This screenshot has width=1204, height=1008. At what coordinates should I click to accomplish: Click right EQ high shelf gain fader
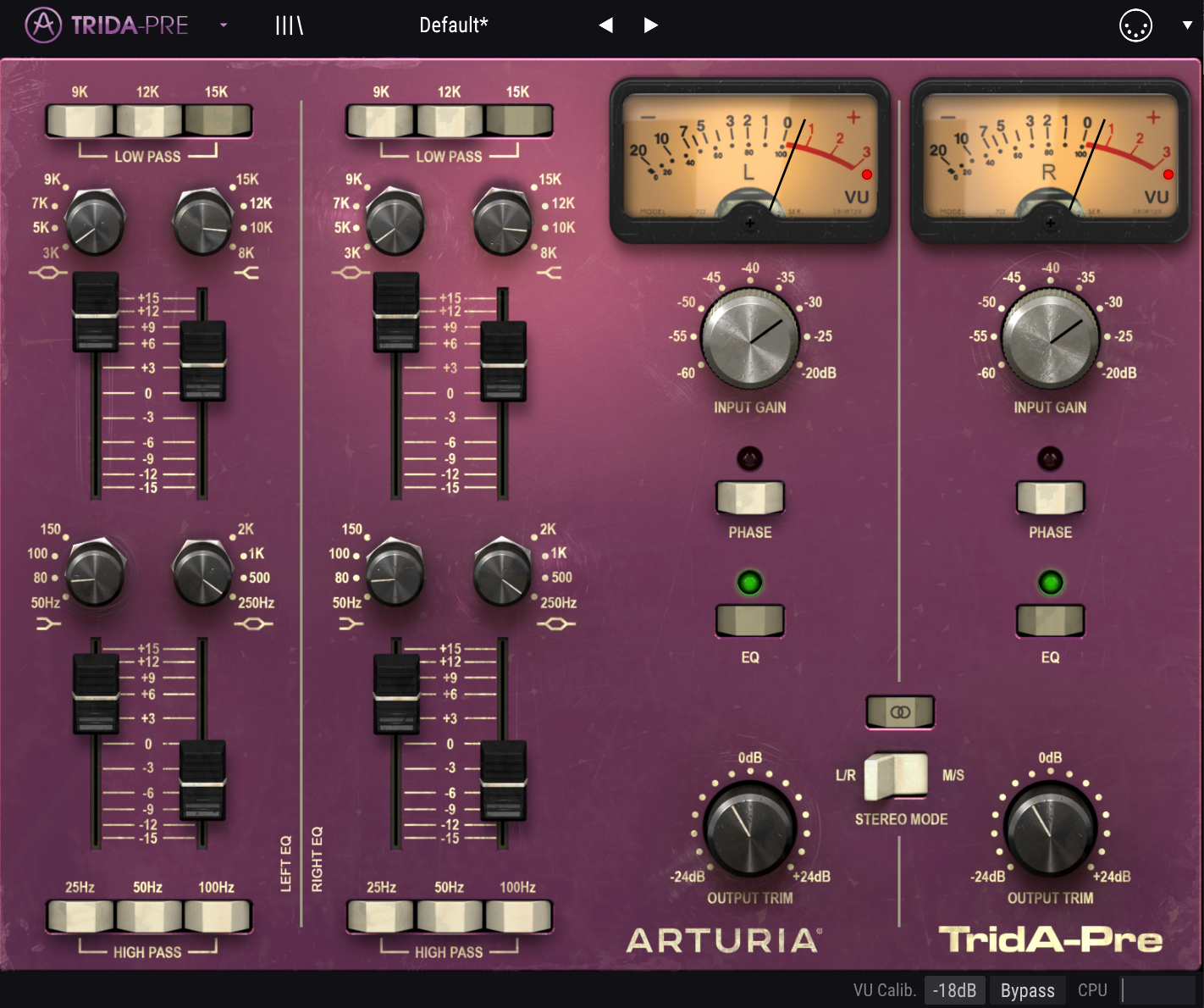pos(504,361)
